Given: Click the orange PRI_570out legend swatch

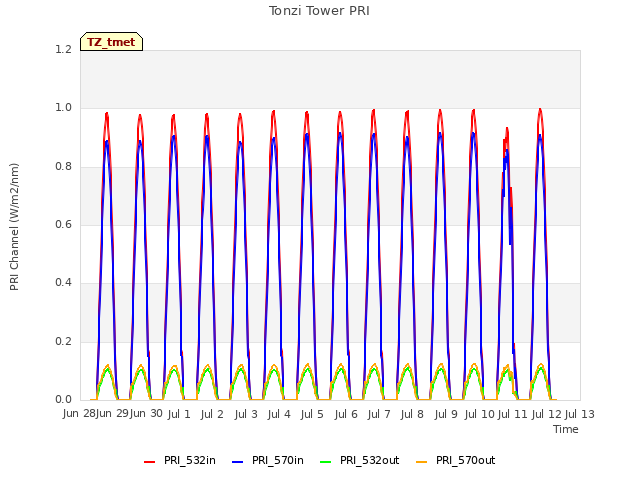Looking at the screenshot, I should [x=422, y=462].
